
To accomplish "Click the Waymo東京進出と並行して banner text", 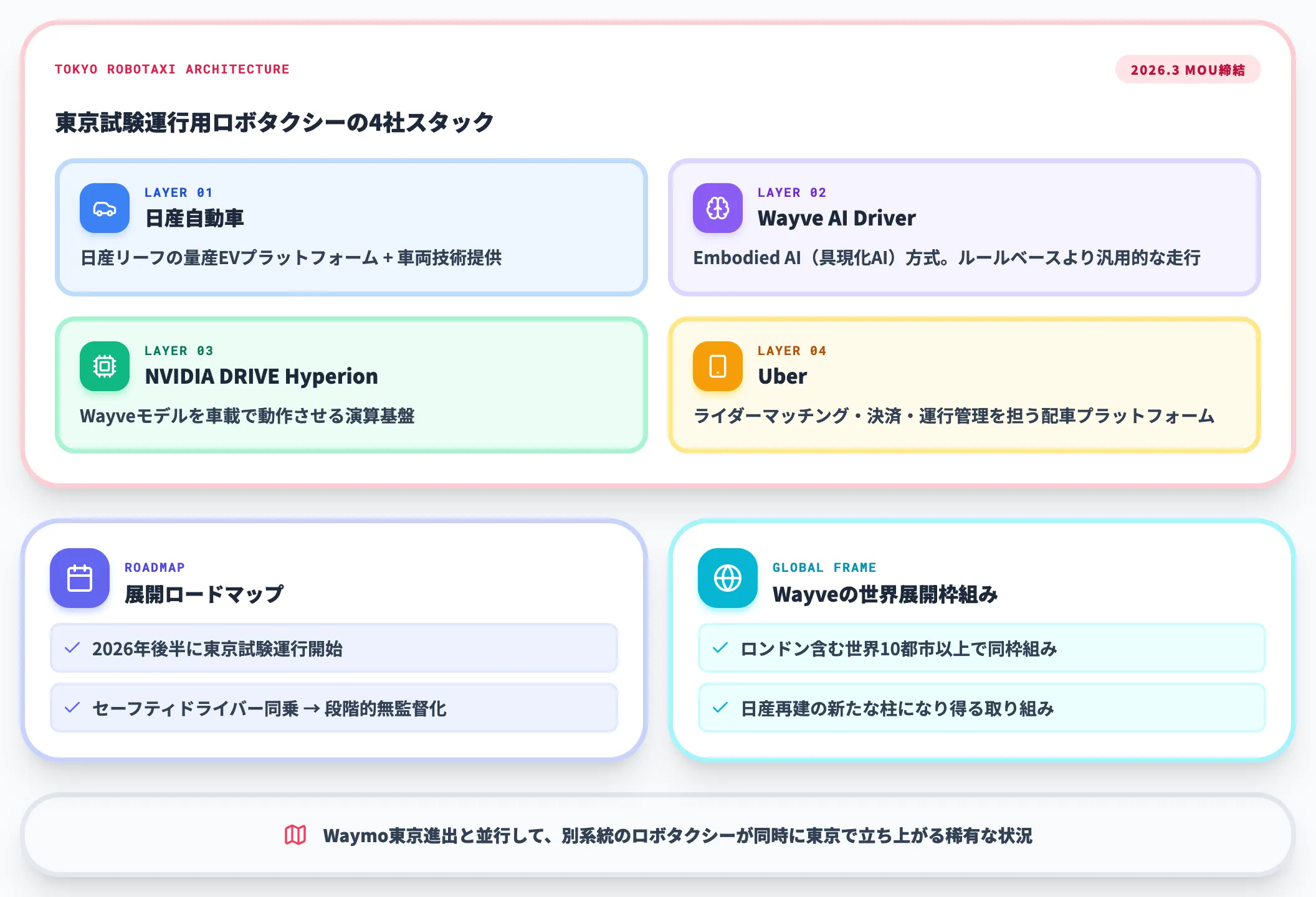I will tap(678, 835).
